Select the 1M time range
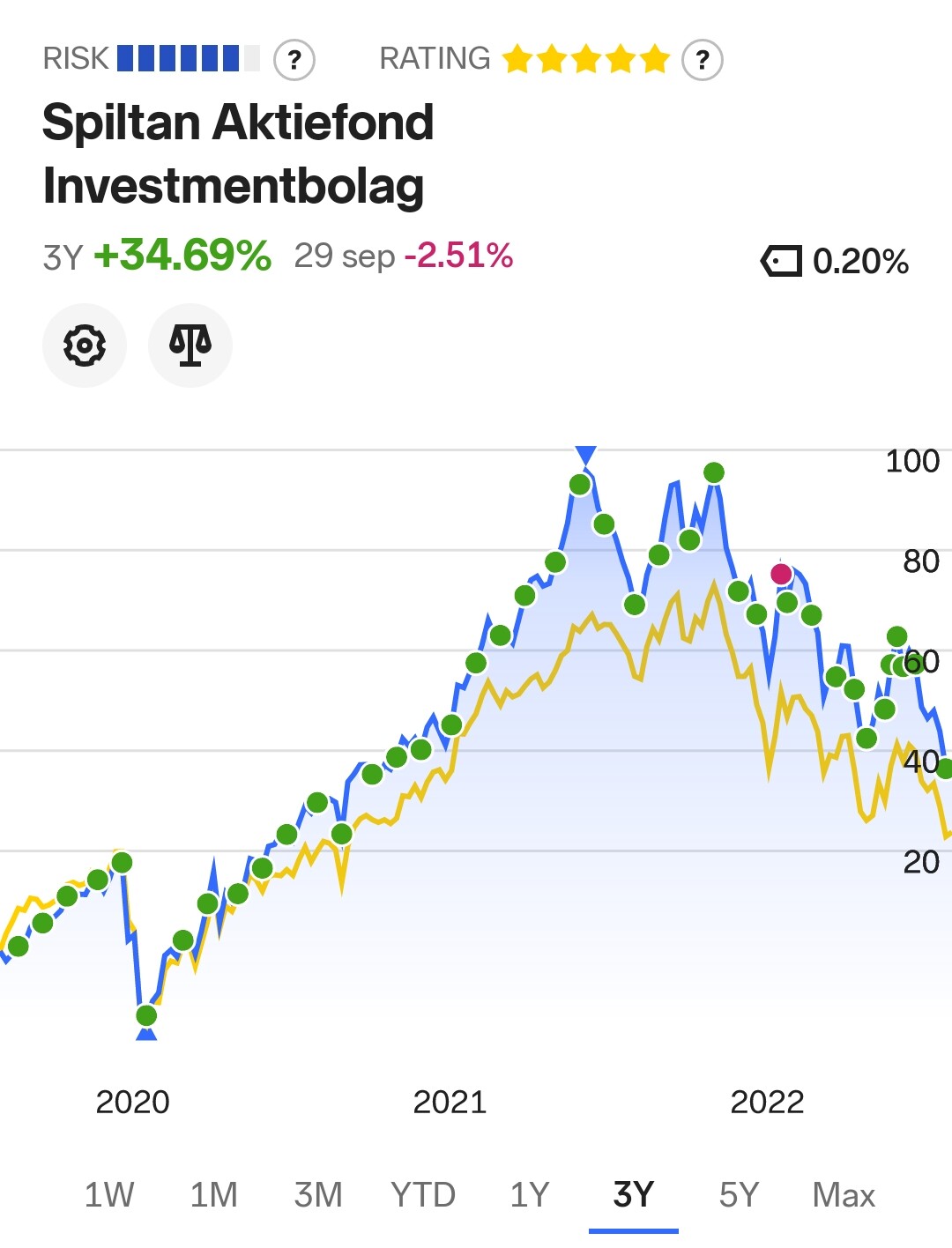Screen dimensions: 952x1248 [214, 1195]
